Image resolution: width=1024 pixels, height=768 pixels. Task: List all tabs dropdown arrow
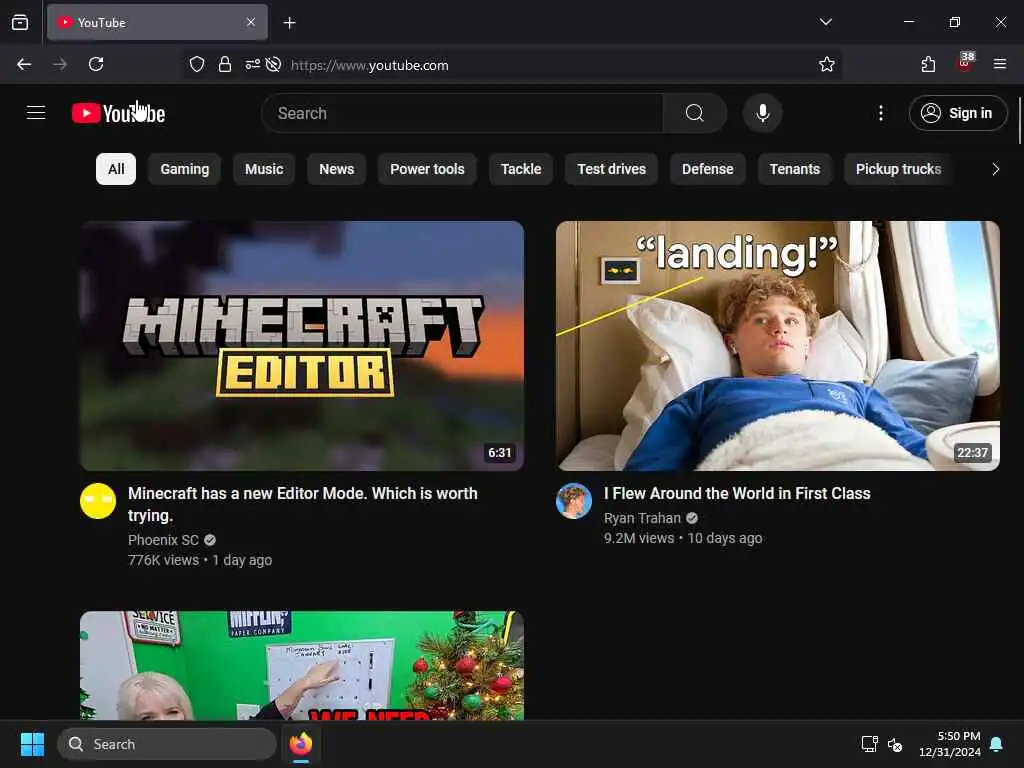[x=825, y=22]
